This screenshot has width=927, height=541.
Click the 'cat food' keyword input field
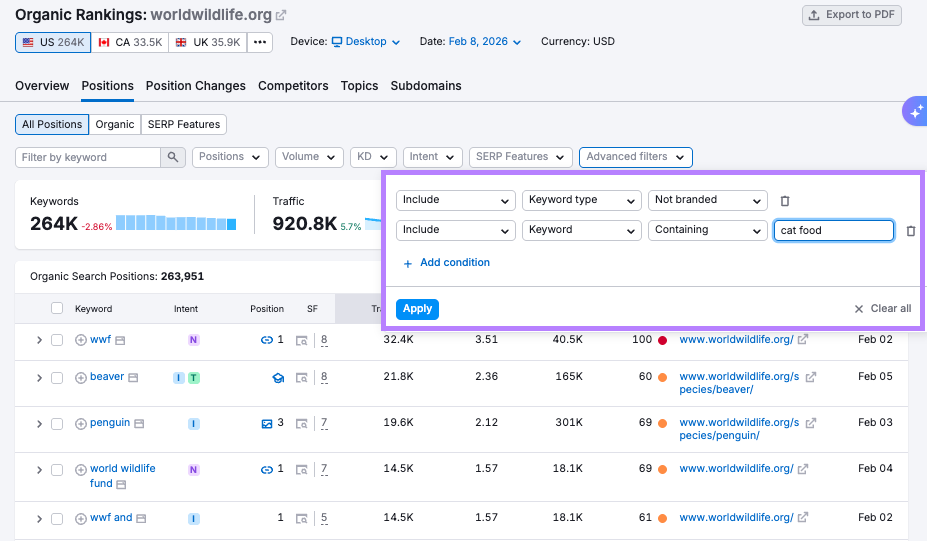tap(833, 230)
